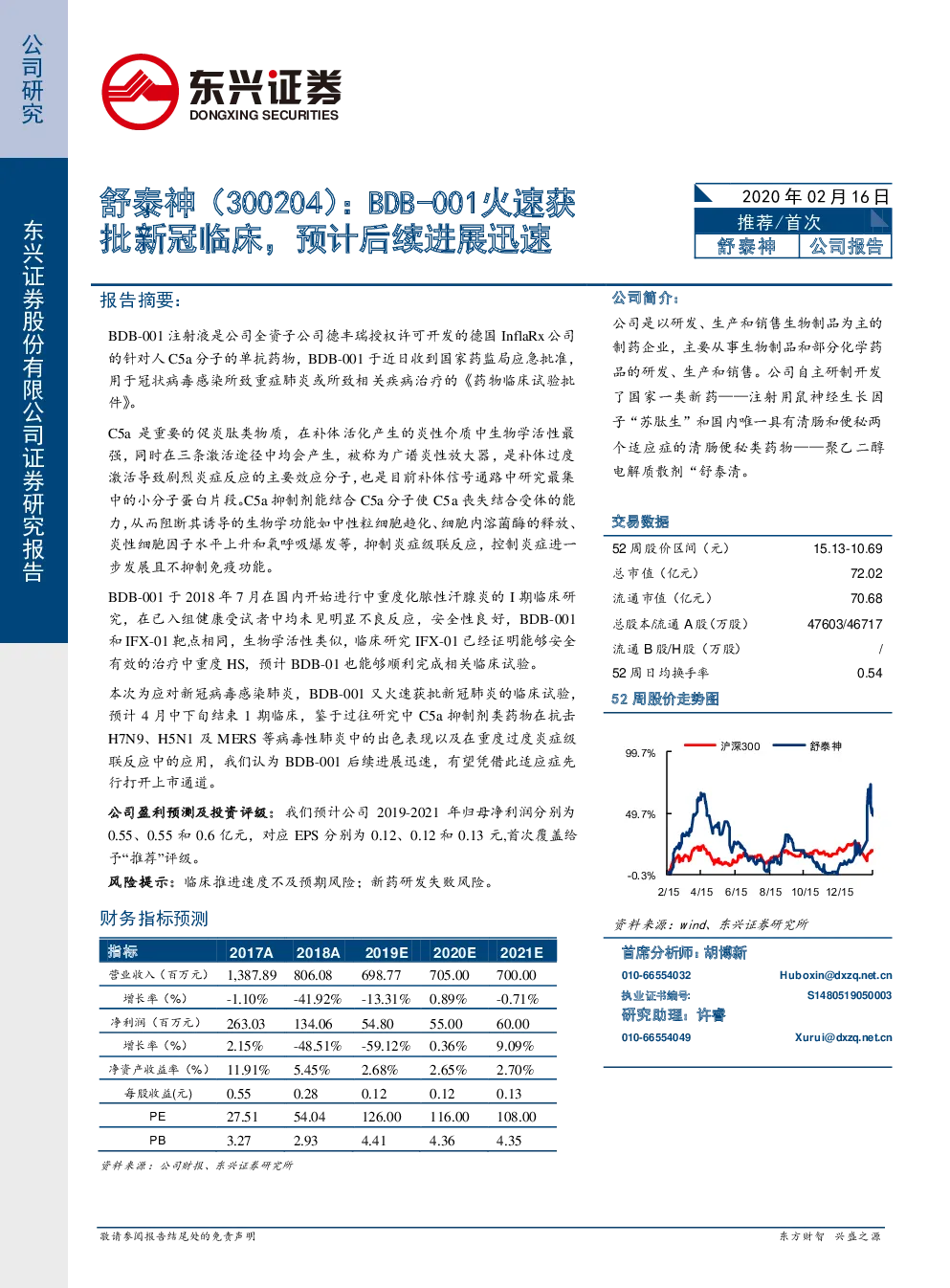Click the 2021E column header
The height and width of the screenshot is (1288, 950).
coord(521,953)
